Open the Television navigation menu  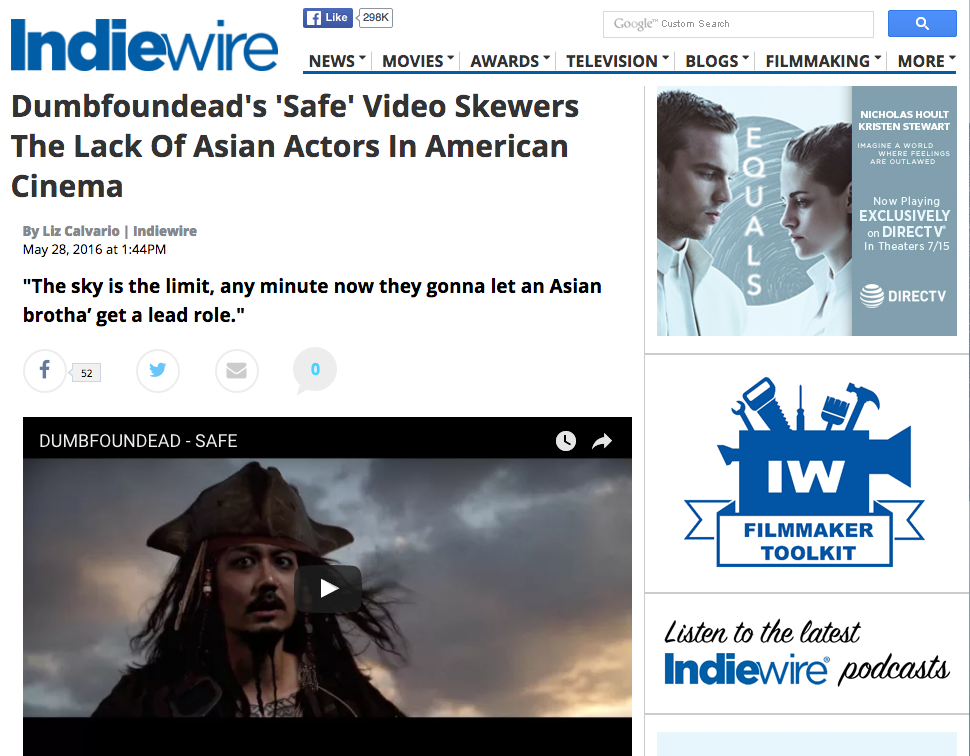point(617,61)
